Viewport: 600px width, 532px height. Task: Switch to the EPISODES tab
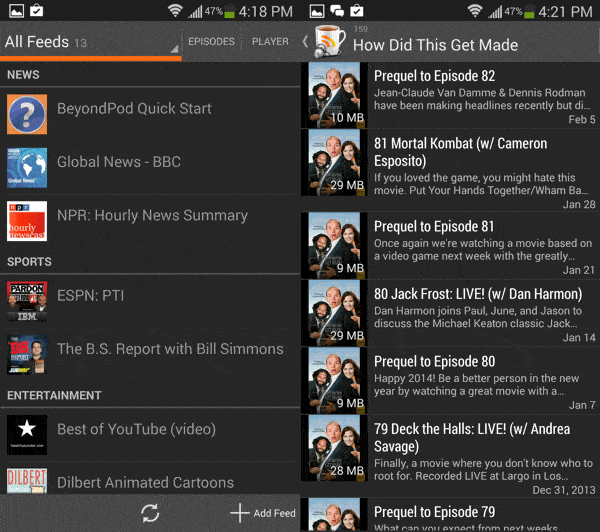tap(211, 41)
